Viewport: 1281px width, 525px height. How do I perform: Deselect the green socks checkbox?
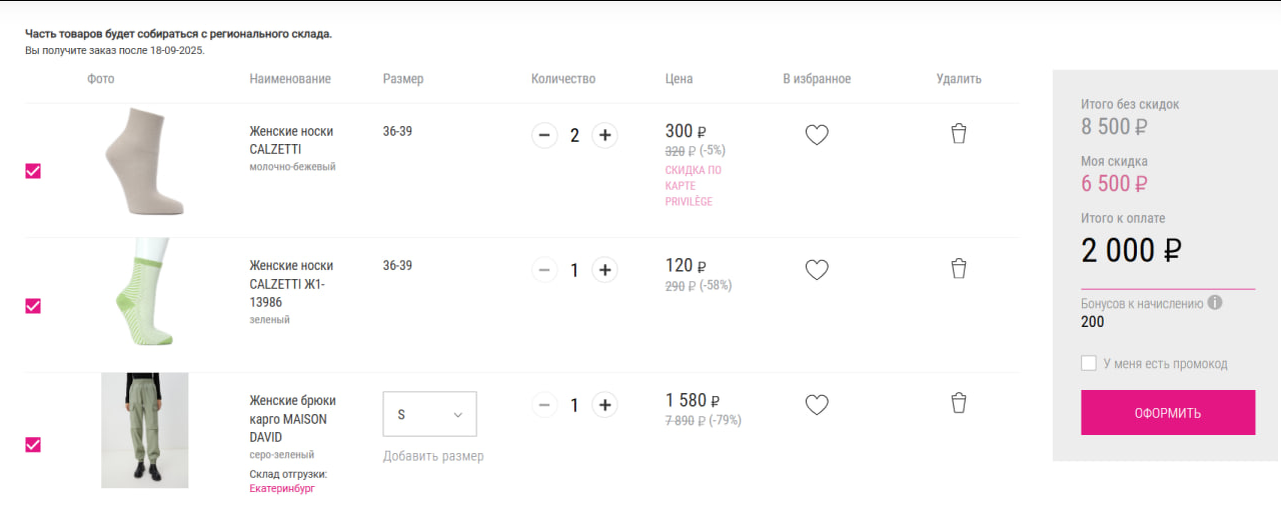click(33, 306)
